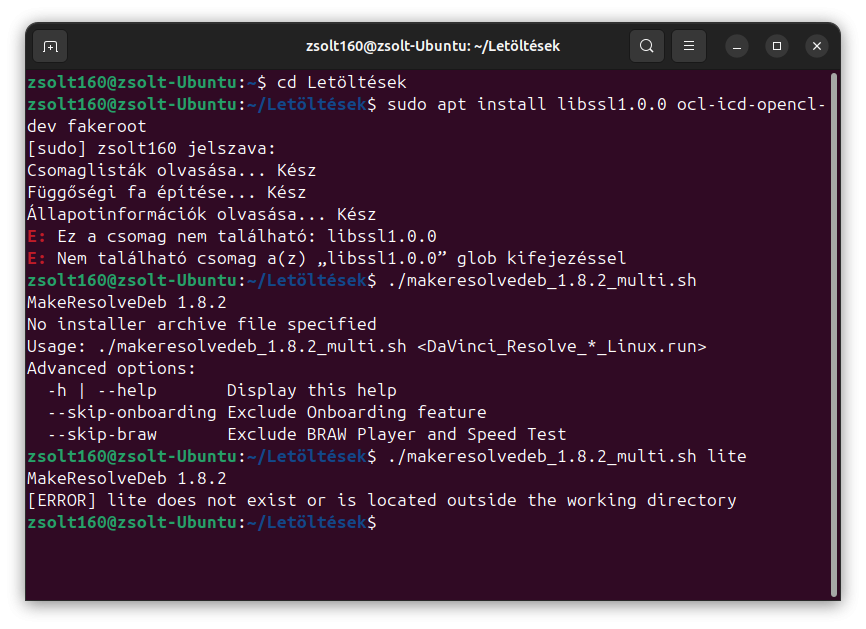Click the search magnifier icon

coord(647,46)
